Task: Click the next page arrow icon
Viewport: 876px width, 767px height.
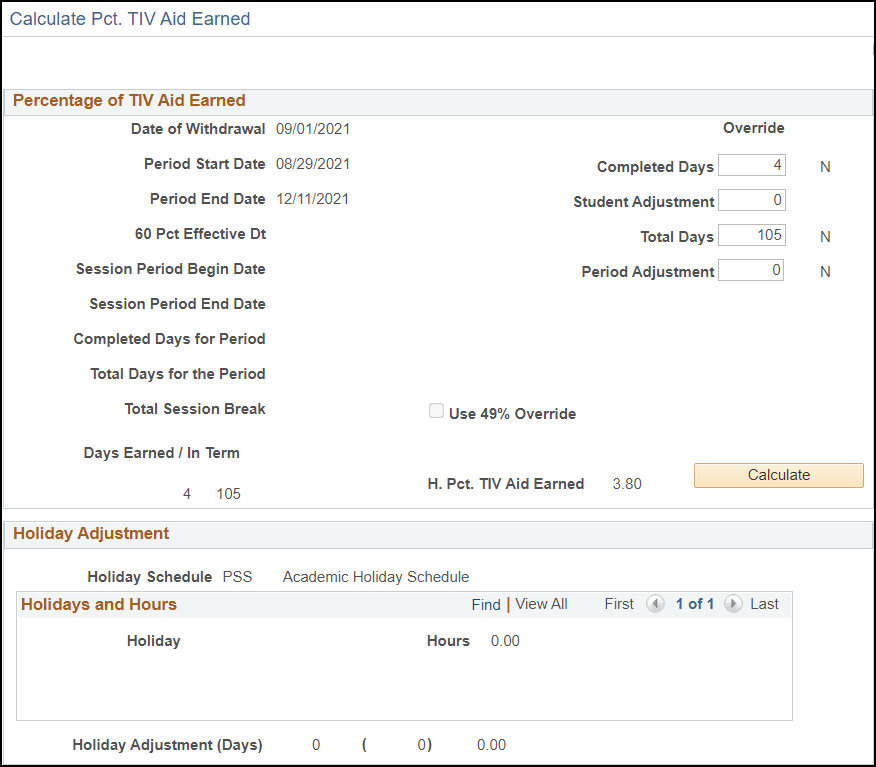Action: point(733,604)
